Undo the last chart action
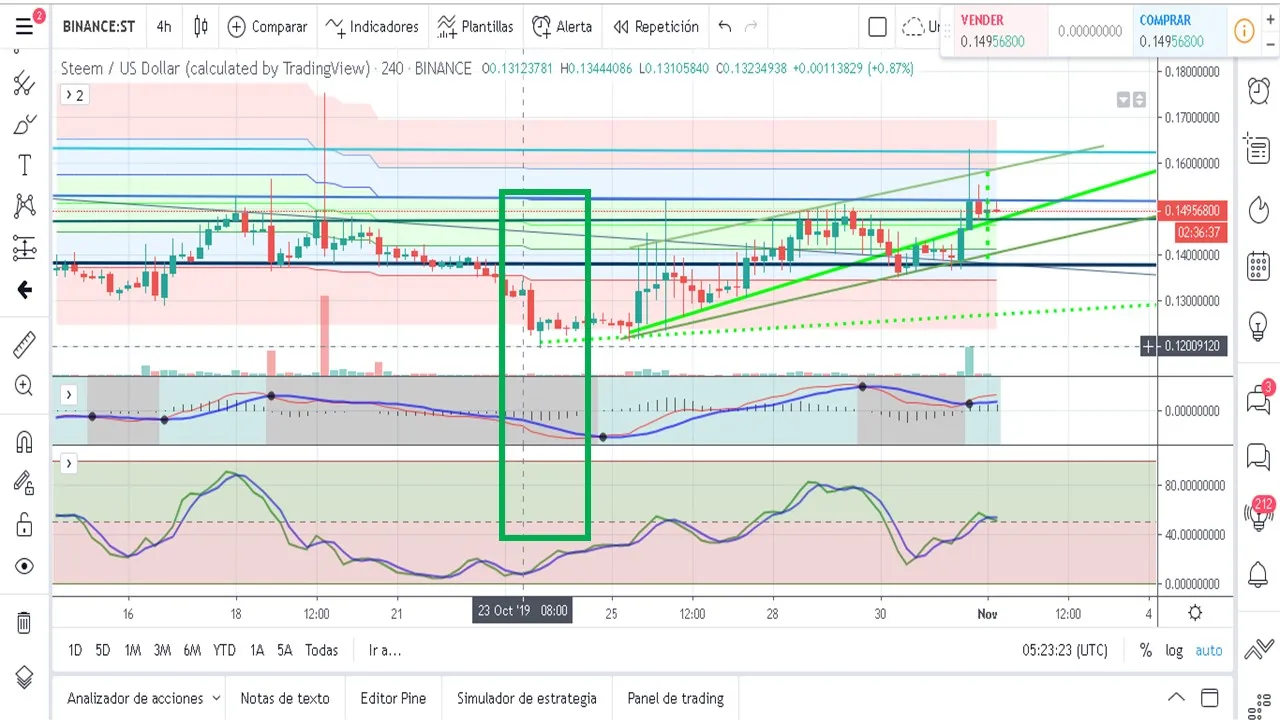Viewport: 1280px width, 720px height. 725,27
